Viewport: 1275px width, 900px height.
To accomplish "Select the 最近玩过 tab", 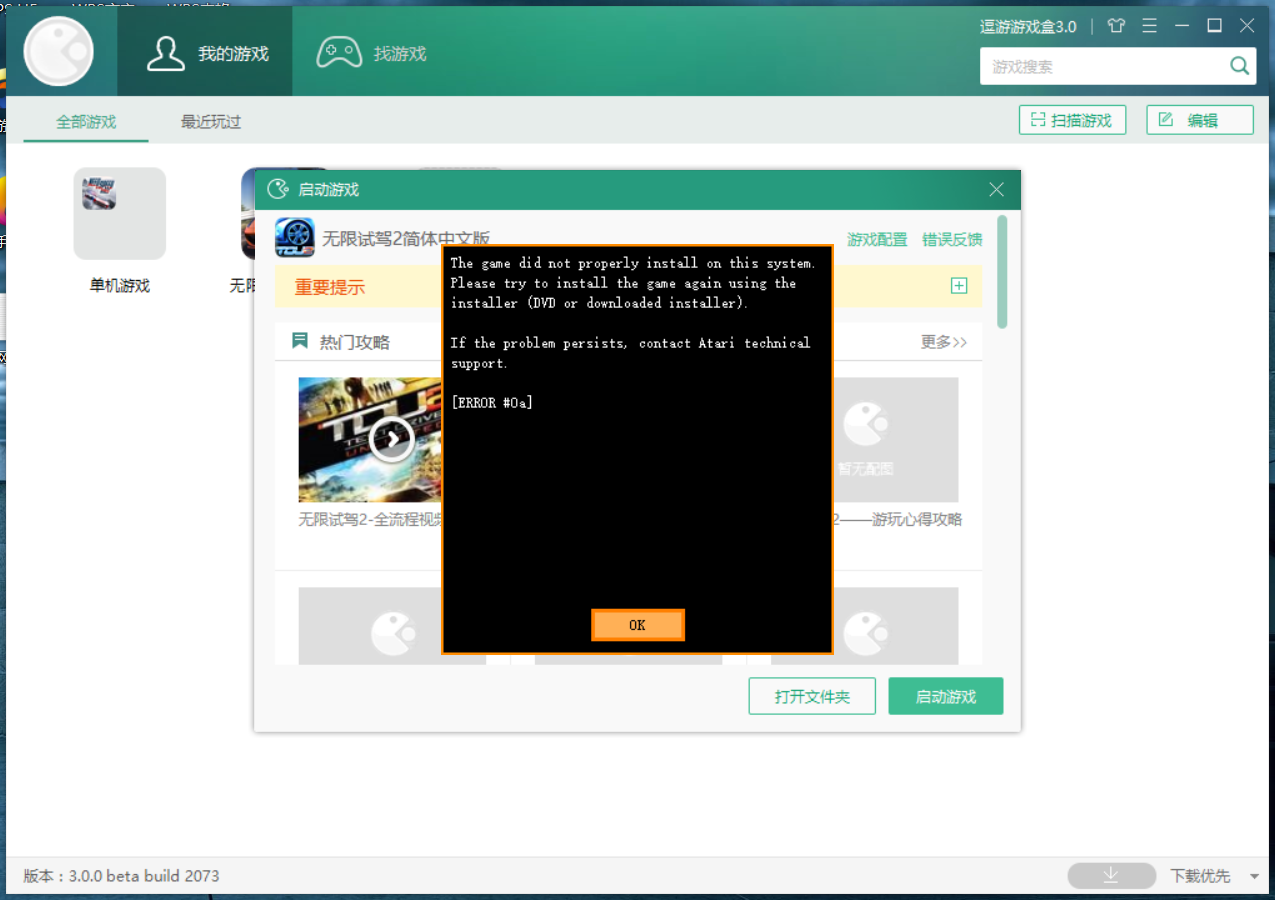I will (211, 122).
